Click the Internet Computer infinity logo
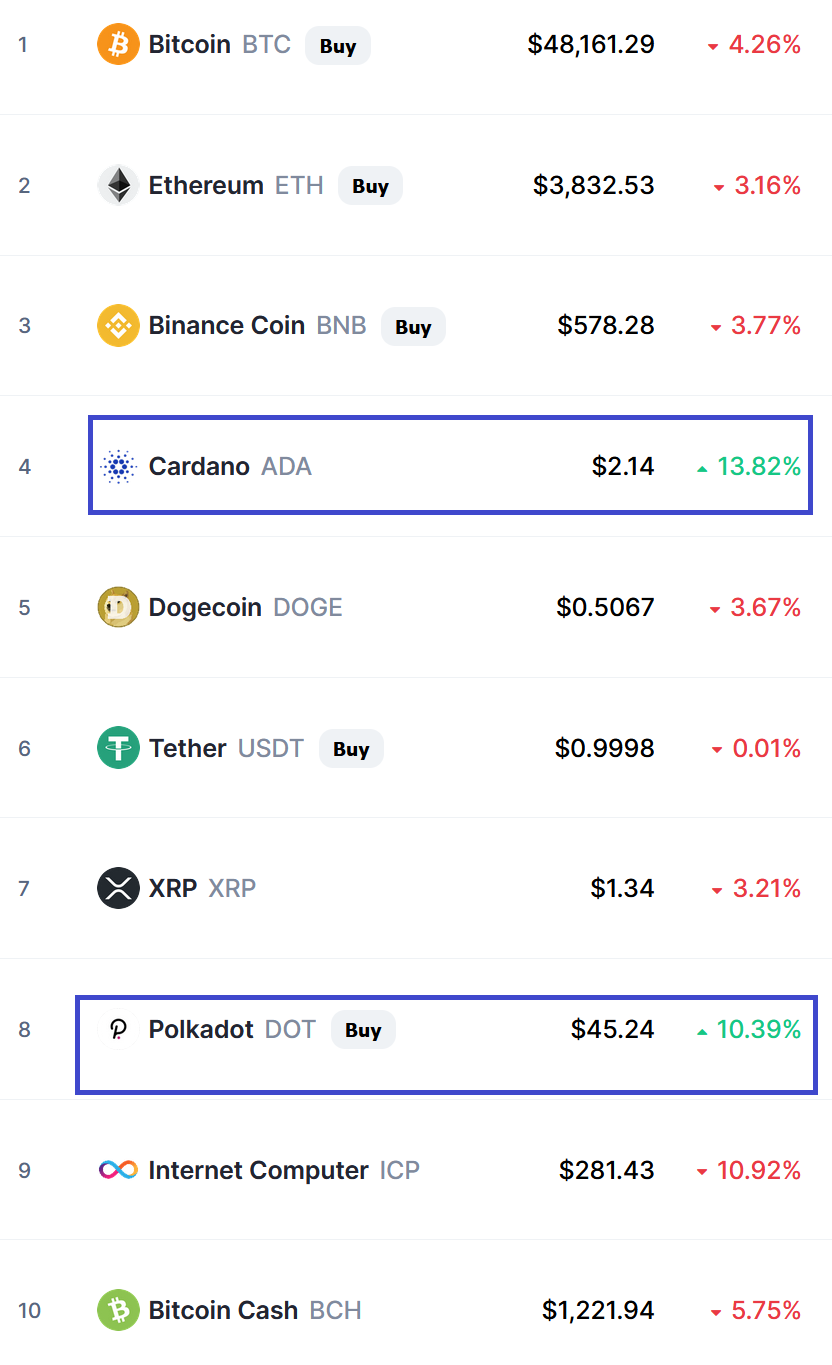This screenshot has height=1365, width=832. pyautogui.click(x=118, y=1170)
